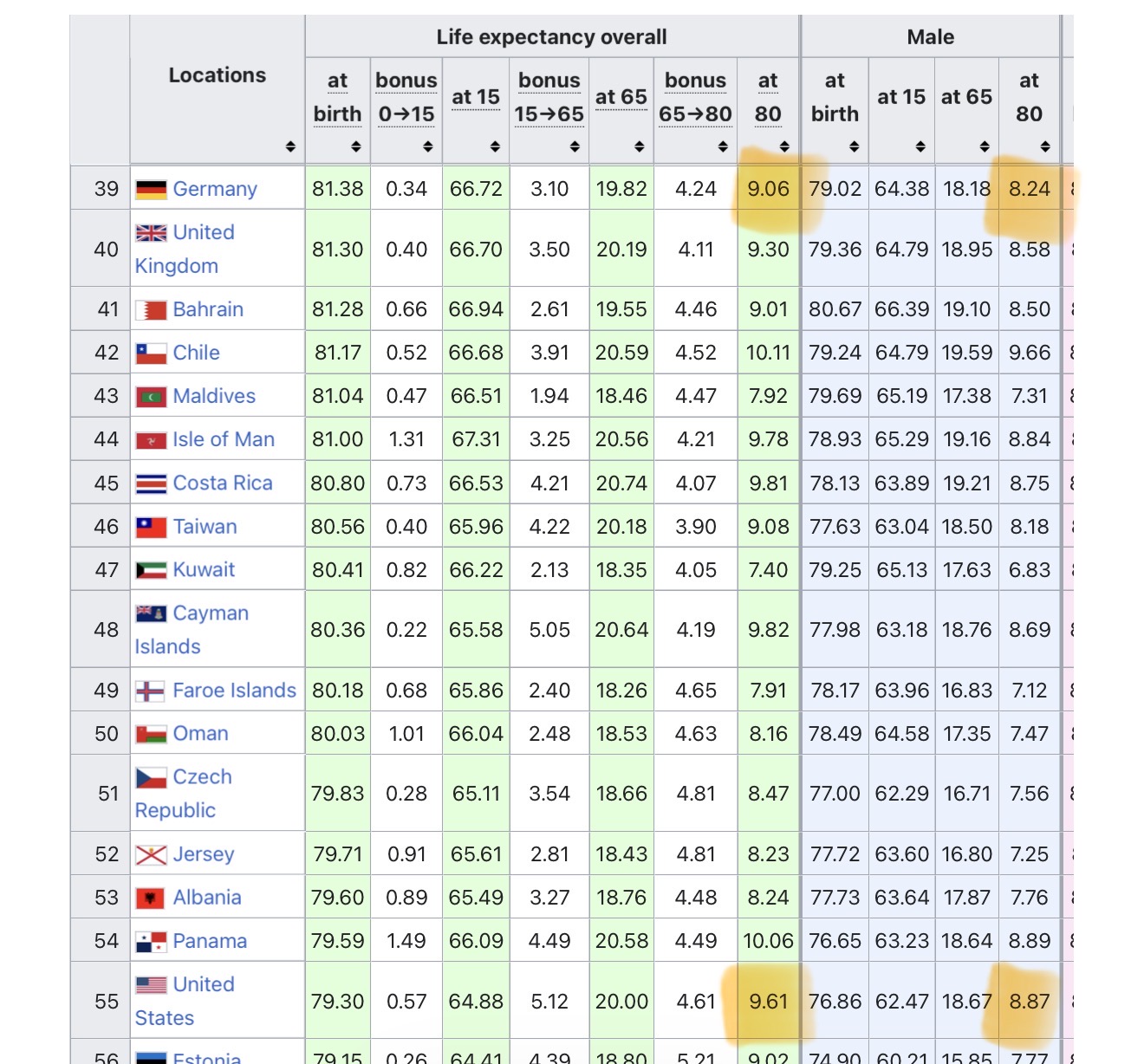Image resolution: width=1144 pixels, height=1064 pixels.
Task: Click the "Male" group header
Action: [931, 37]
